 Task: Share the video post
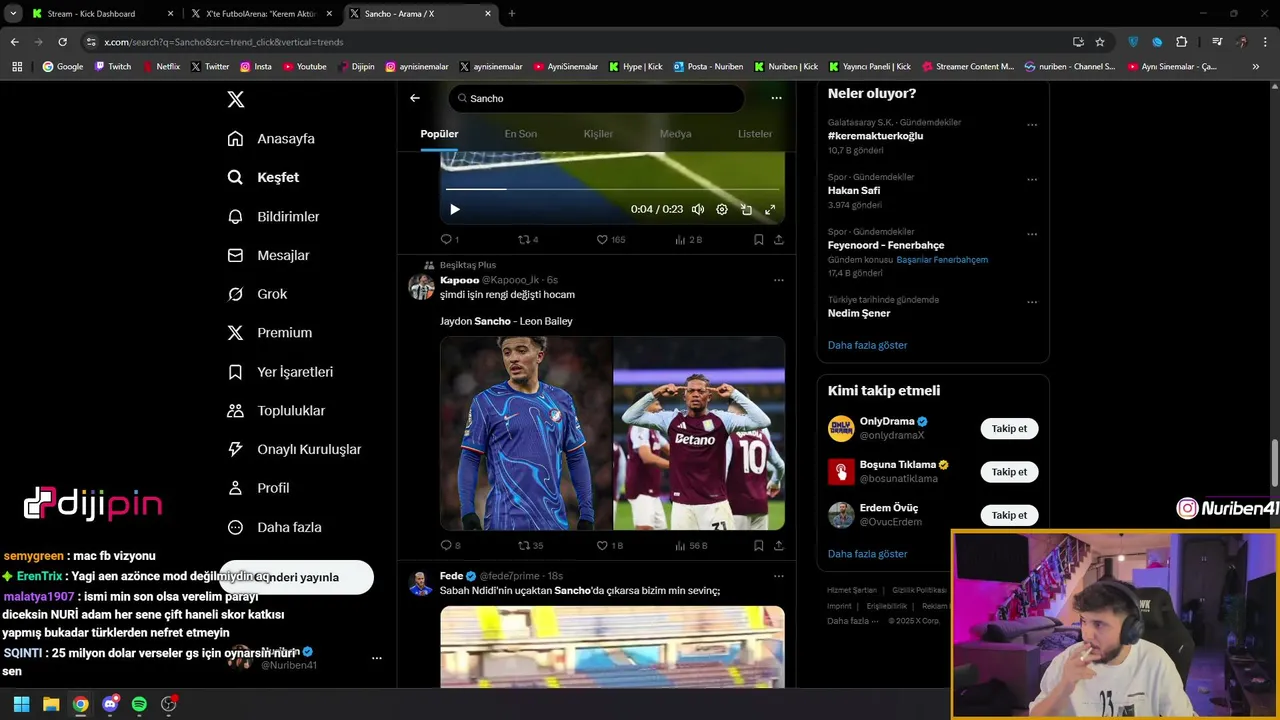779,240
